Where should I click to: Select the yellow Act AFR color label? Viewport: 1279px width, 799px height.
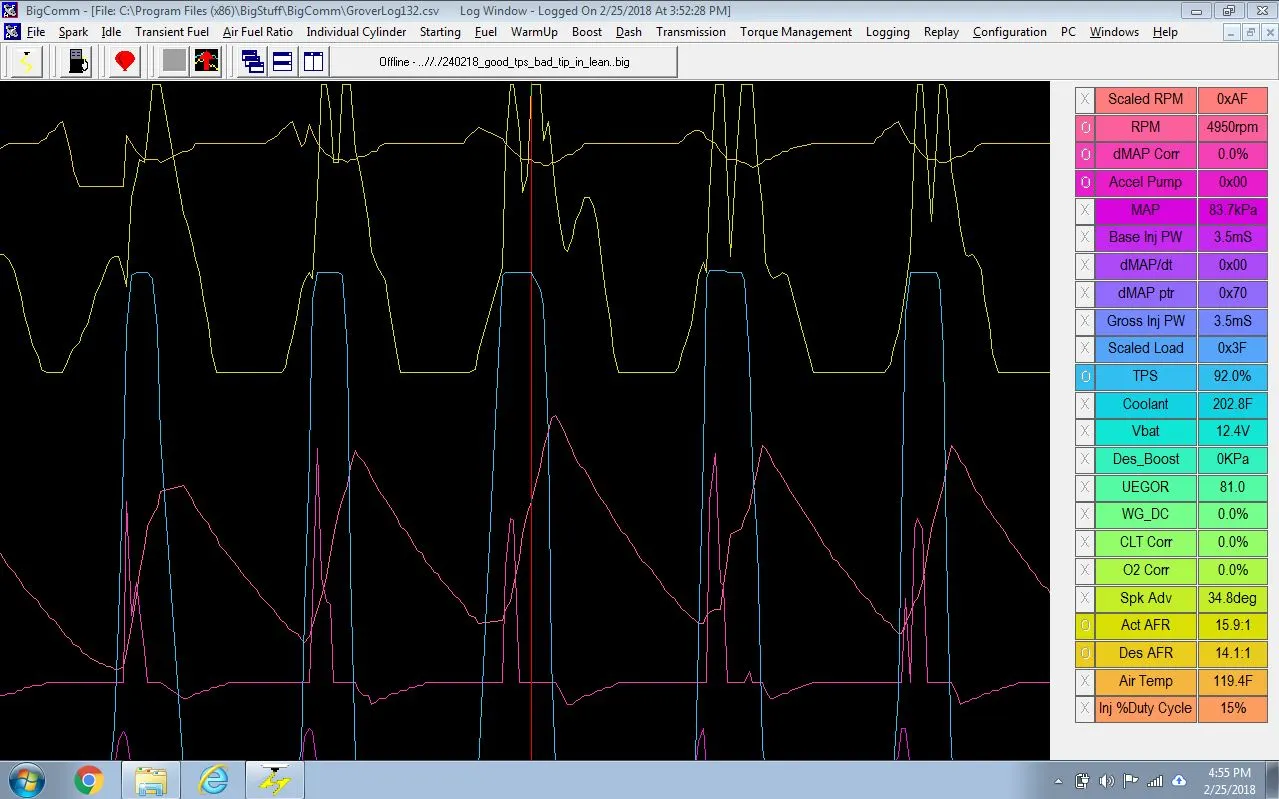pyautogui.click(x=1146, y=625)
